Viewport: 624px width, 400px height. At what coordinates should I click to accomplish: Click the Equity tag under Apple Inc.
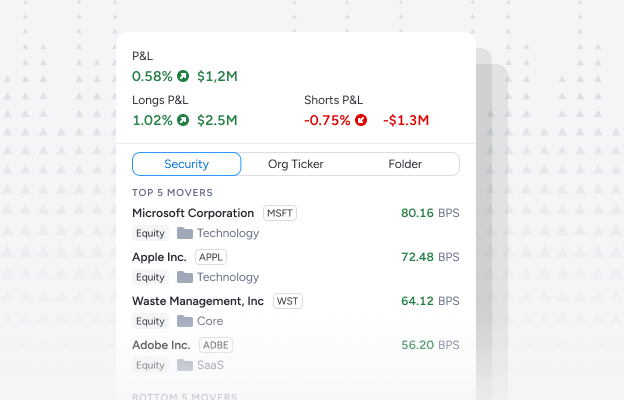[x=150, y=277]
